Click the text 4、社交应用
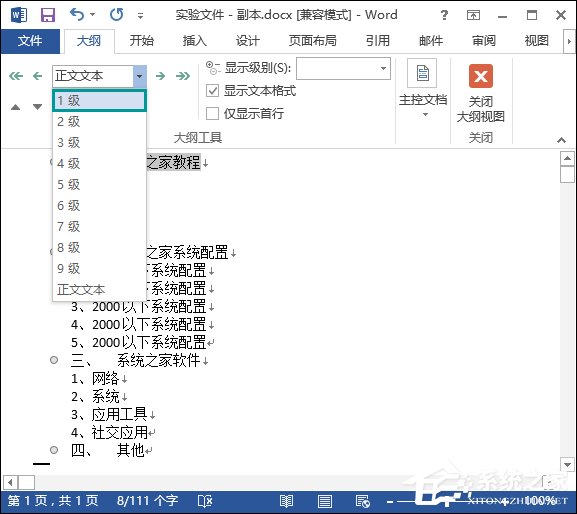Screen dimensions: 577x514 click(x=109, y=432)
